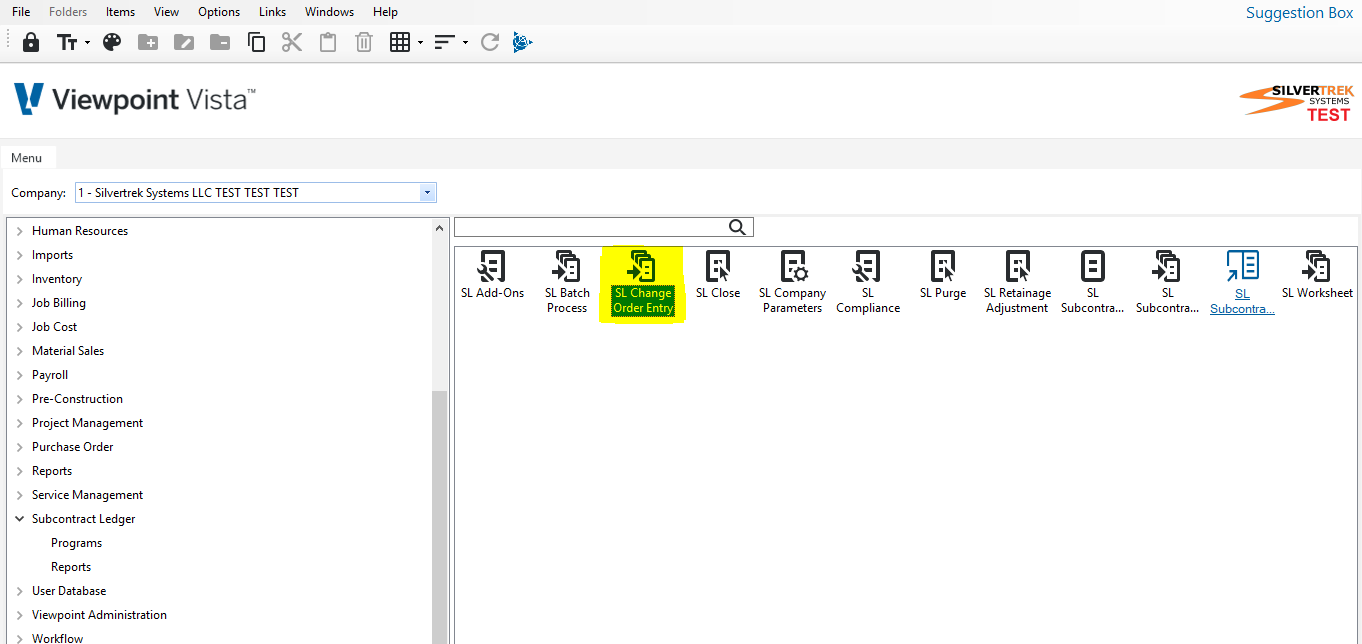Click the sort lines toolbar icon
Image resolution: width=1362 pixels, height=644 pixels.
tap(445, 42)
